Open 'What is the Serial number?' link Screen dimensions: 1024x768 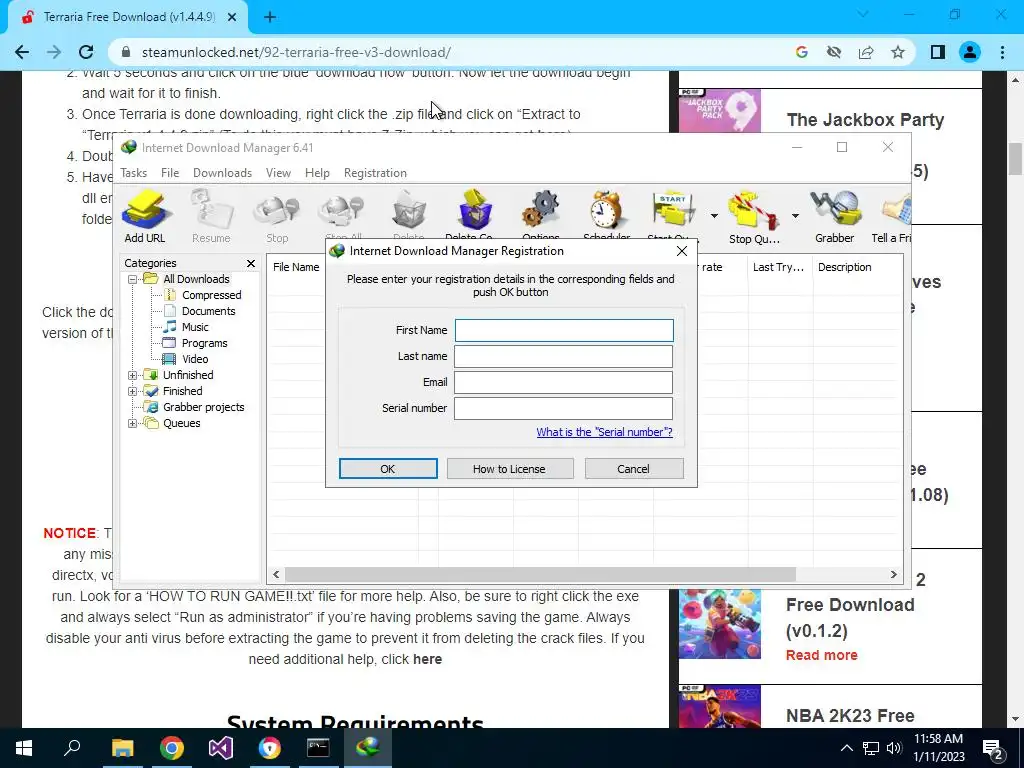[605, 432]
